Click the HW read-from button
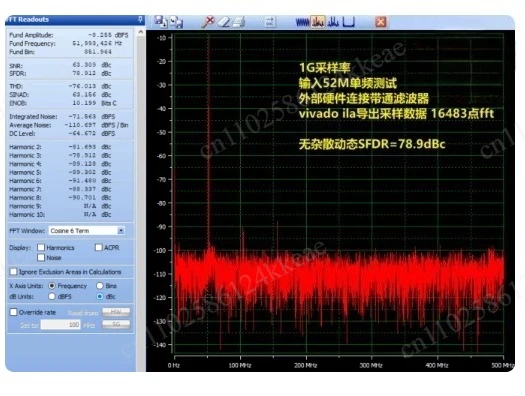Viewport: 525px width, 396px height. point(116,312)
